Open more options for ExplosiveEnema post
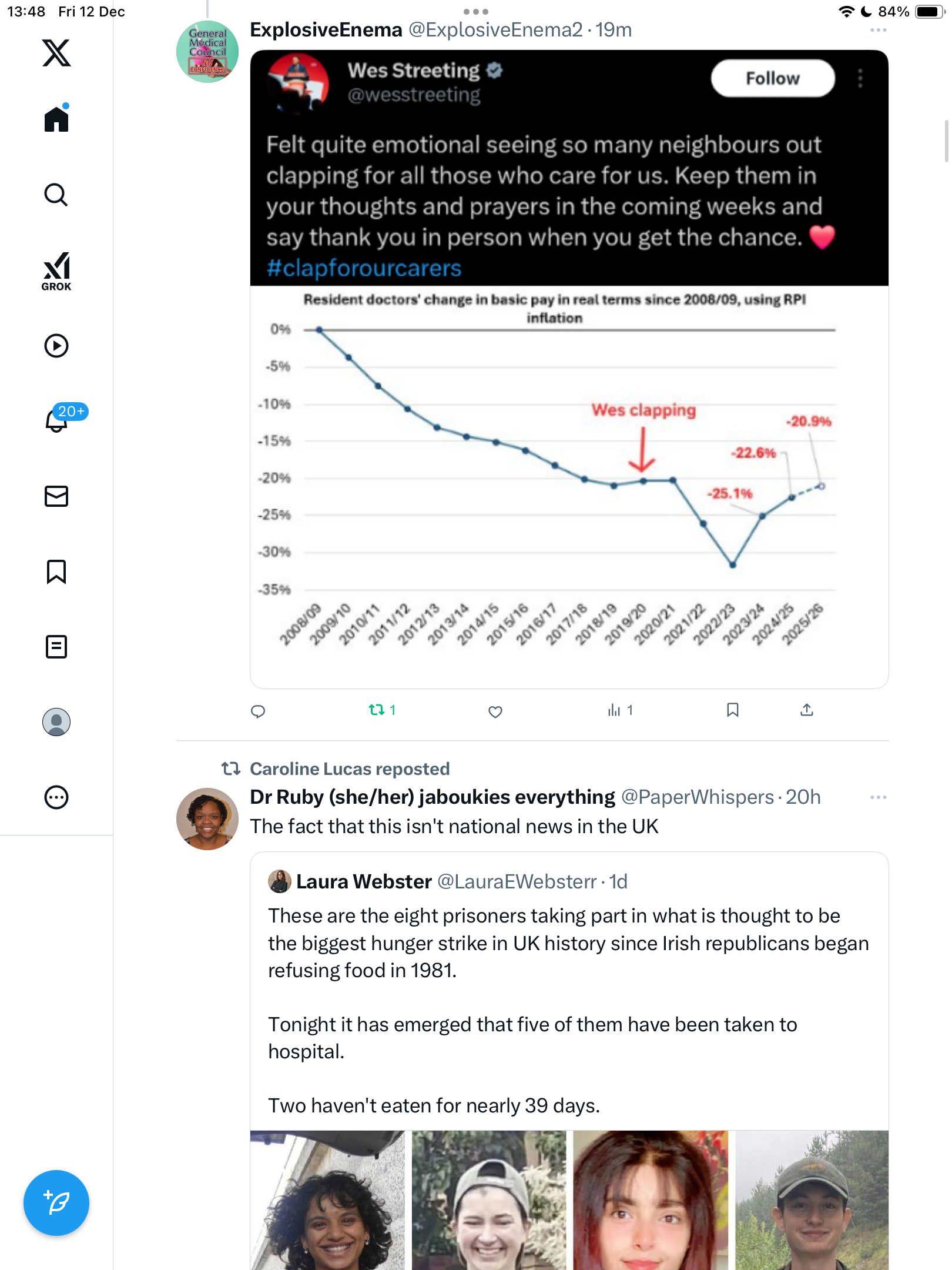The width and height of the screenshot is (952, 1270). click(878, 30)
